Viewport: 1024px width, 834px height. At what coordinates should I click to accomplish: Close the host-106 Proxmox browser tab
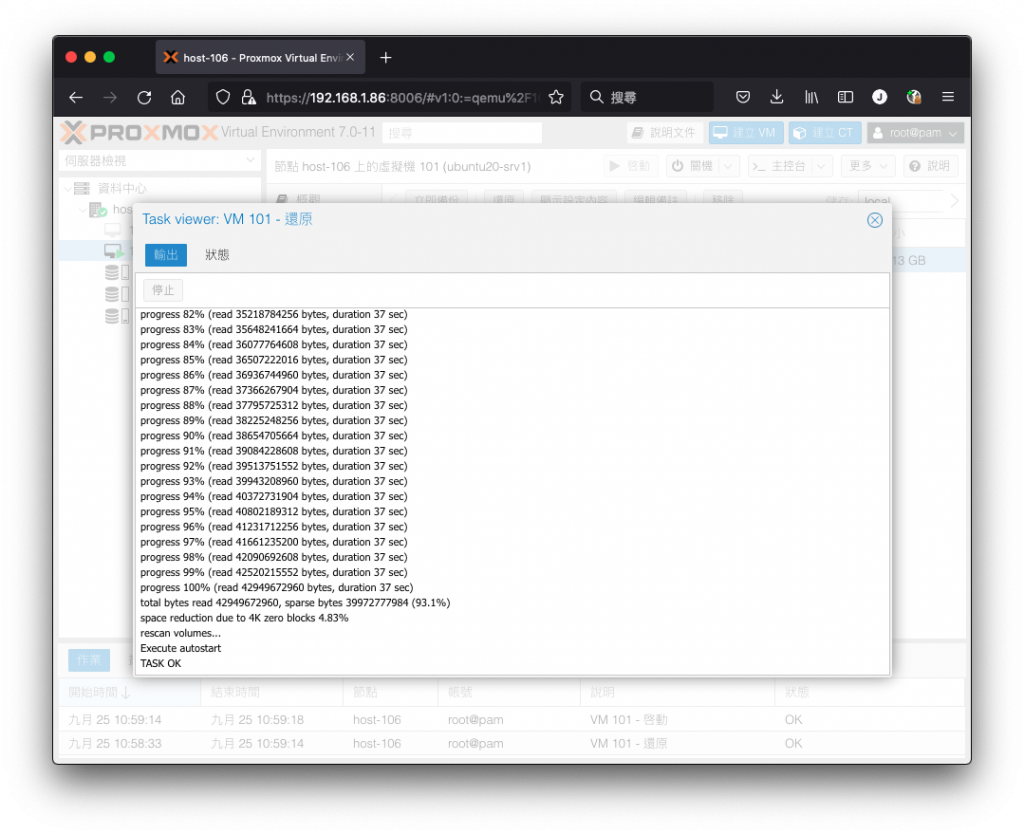click(350, 57)
